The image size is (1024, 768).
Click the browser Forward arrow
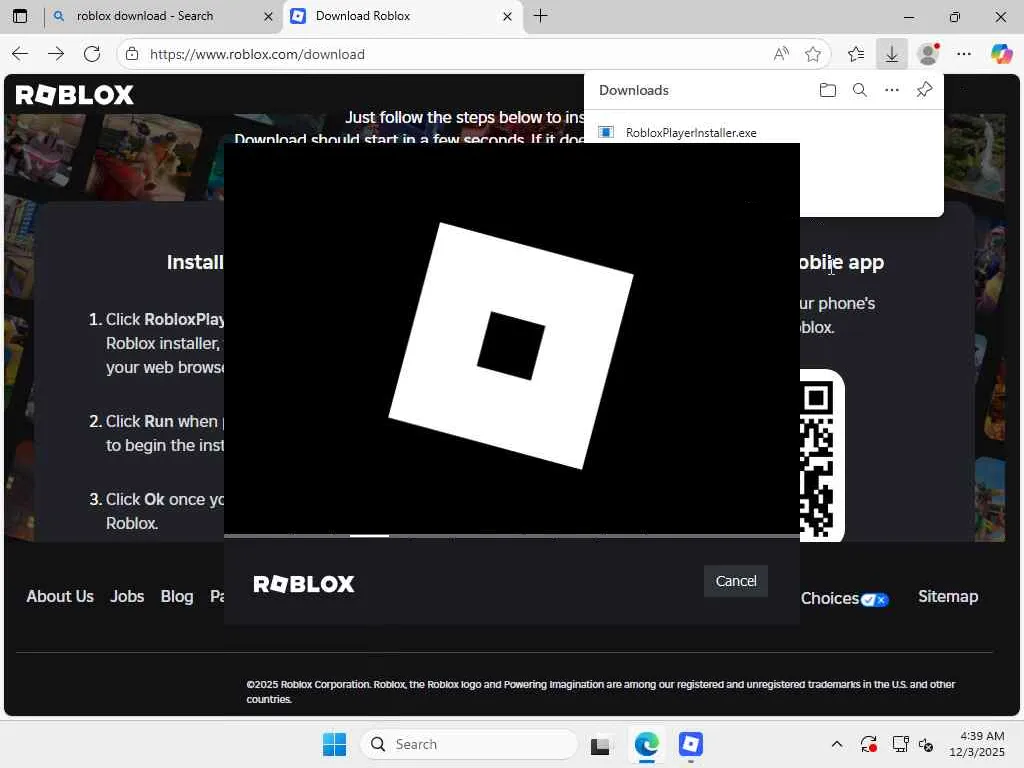[56, 54]
